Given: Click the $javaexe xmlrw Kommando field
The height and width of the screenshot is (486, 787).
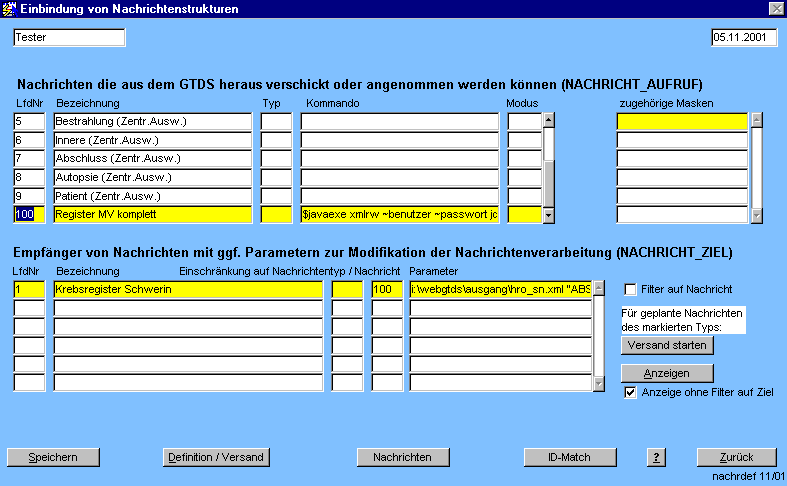Looking at the screenshot, I should 399,215.
